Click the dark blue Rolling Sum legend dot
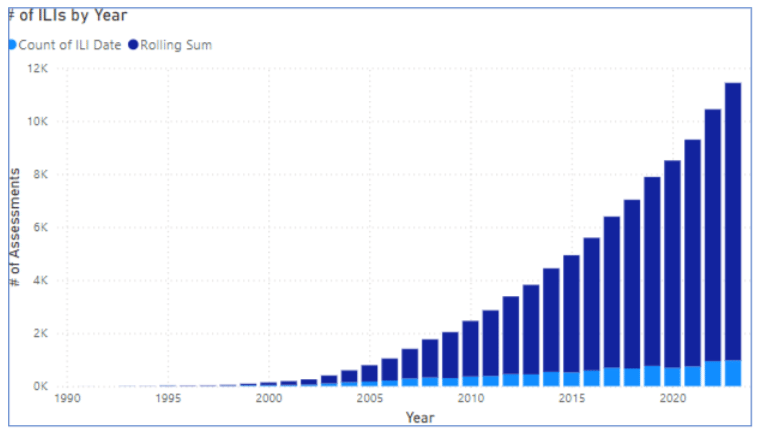769x436 pixels. pos(133,45)
